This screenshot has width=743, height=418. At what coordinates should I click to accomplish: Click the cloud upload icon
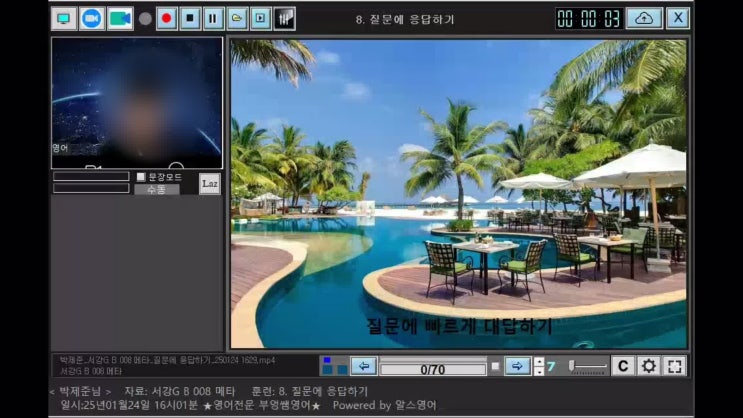coord(644,18)
